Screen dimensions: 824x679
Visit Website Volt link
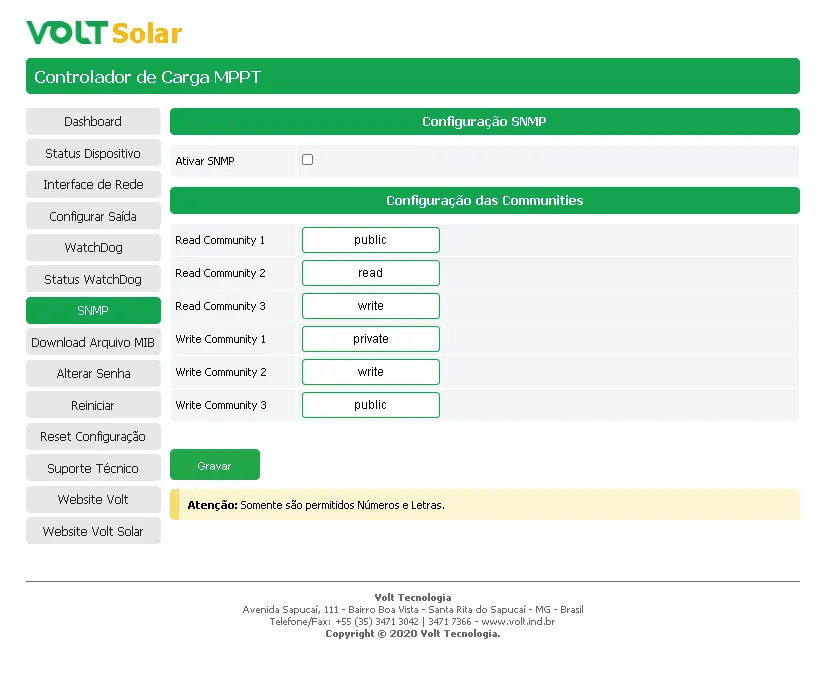pos(93,500)
